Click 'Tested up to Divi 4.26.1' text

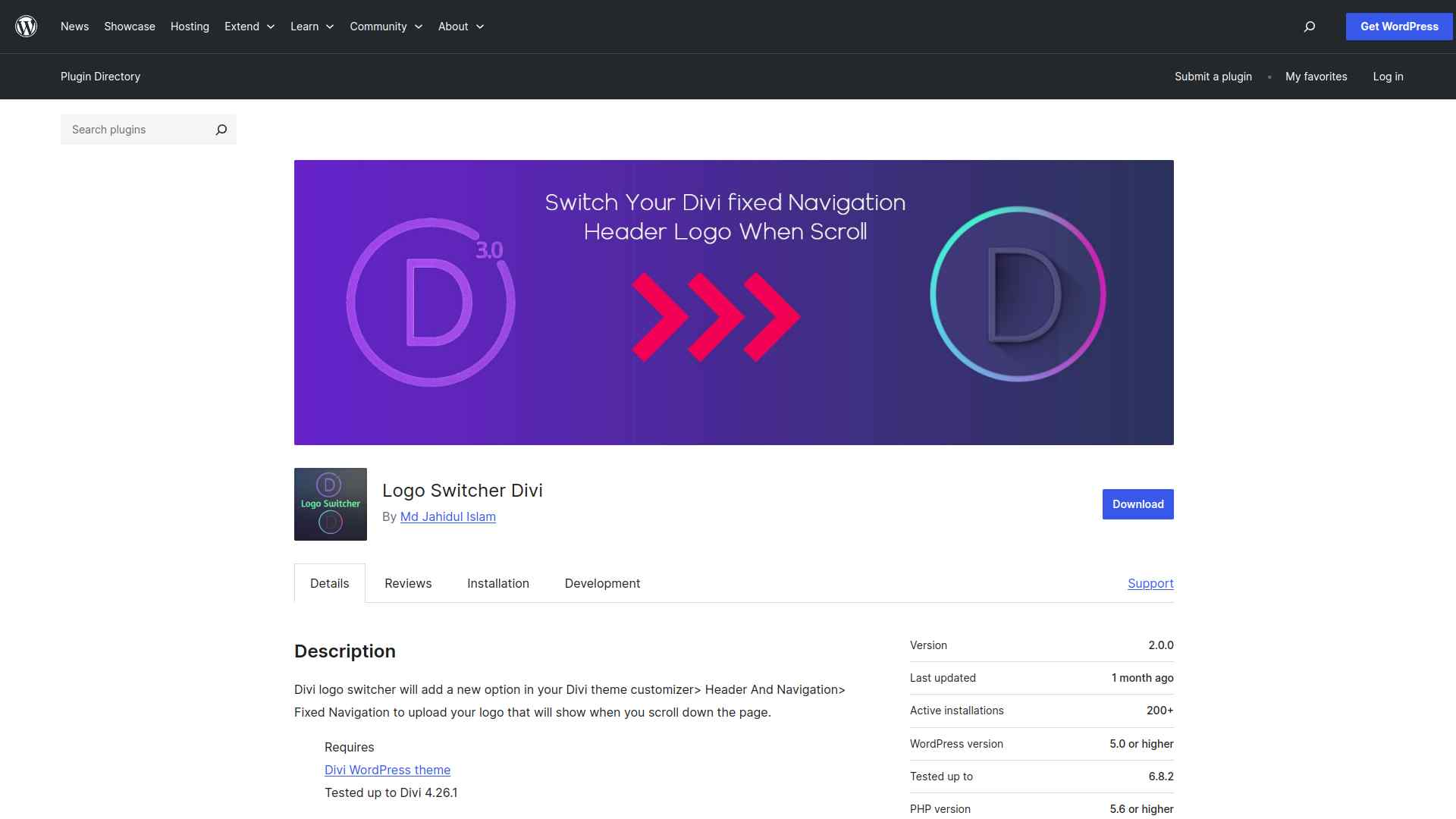tap(391, 792)
